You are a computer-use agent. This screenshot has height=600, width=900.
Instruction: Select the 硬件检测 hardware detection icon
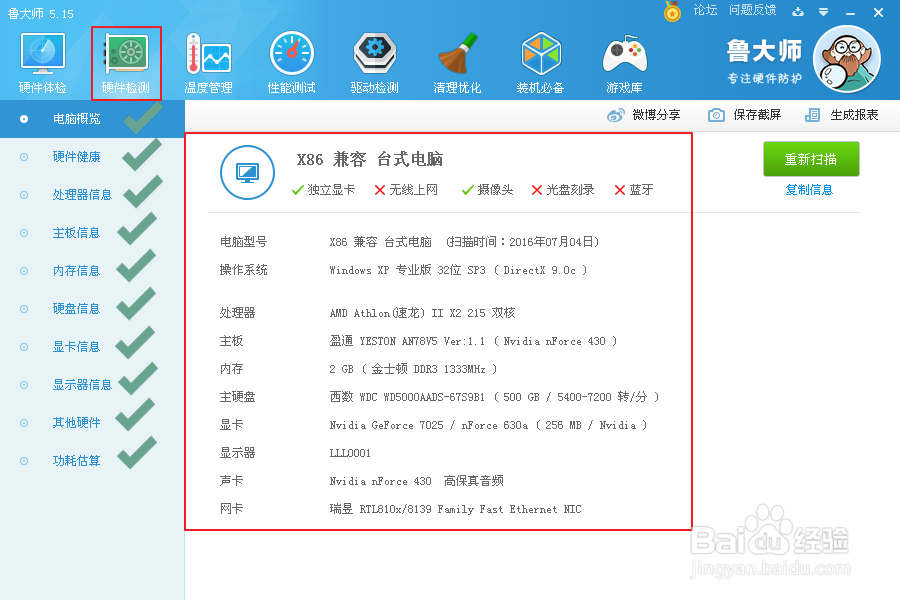point(126,63)
